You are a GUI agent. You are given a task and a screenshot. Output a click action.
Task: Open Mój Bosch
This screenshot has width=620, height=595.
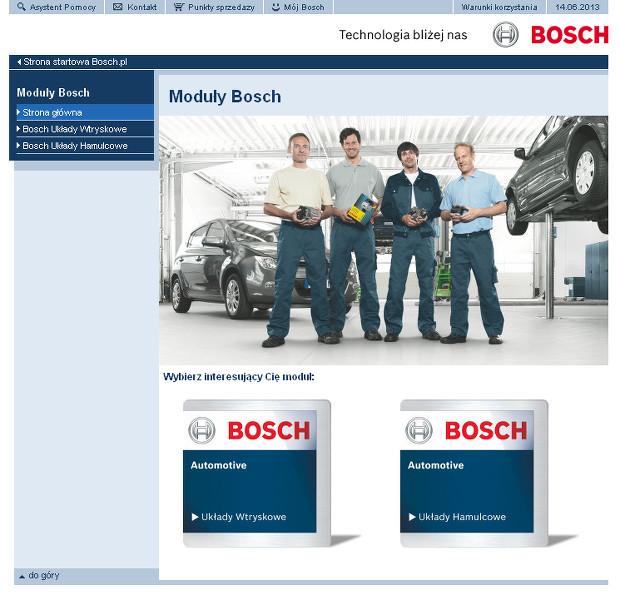coord(304,7)
